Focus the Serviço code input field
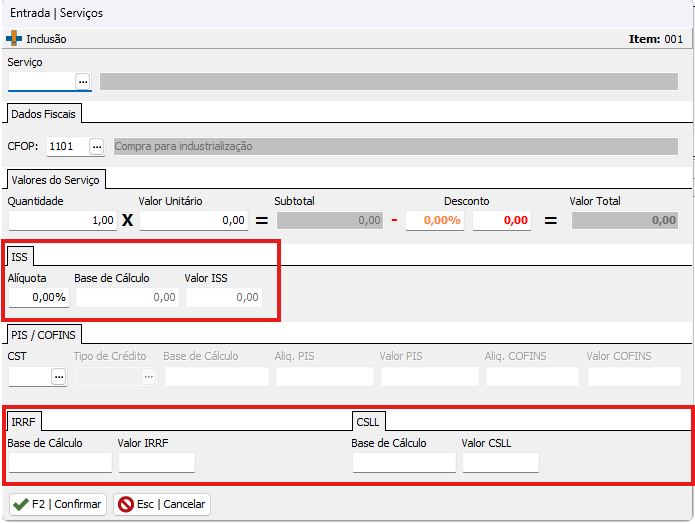The width and height of the screenshot is (695, 524). coord(41,81)
